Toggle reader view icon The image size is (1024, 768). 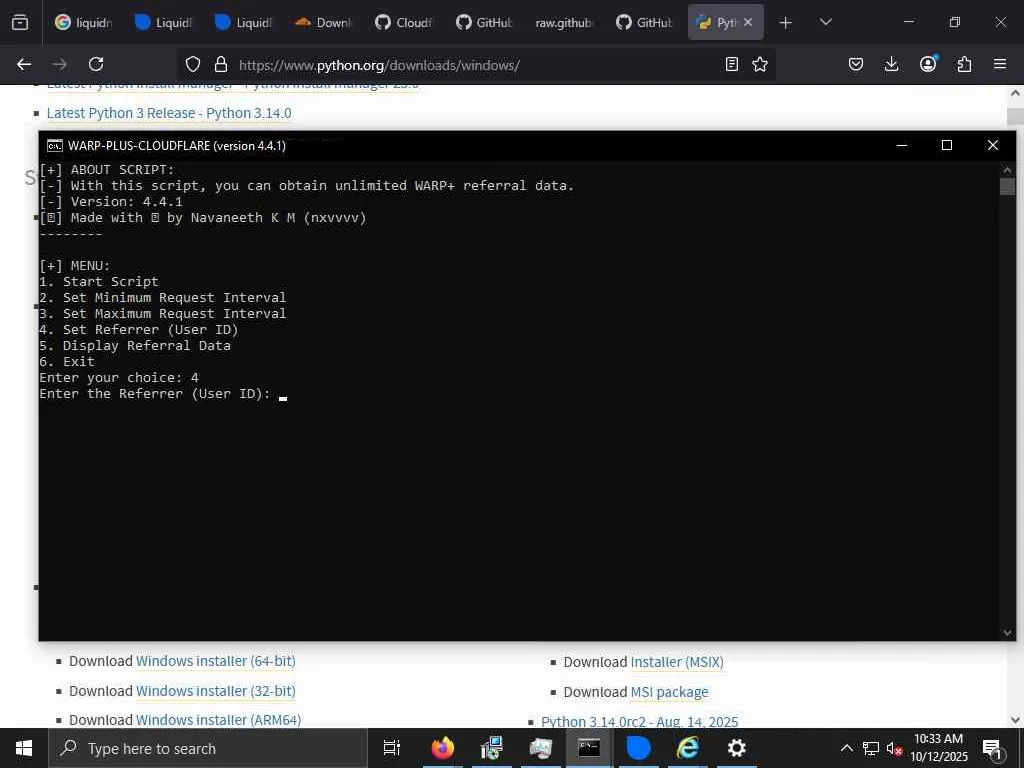[x=732, y=64]
